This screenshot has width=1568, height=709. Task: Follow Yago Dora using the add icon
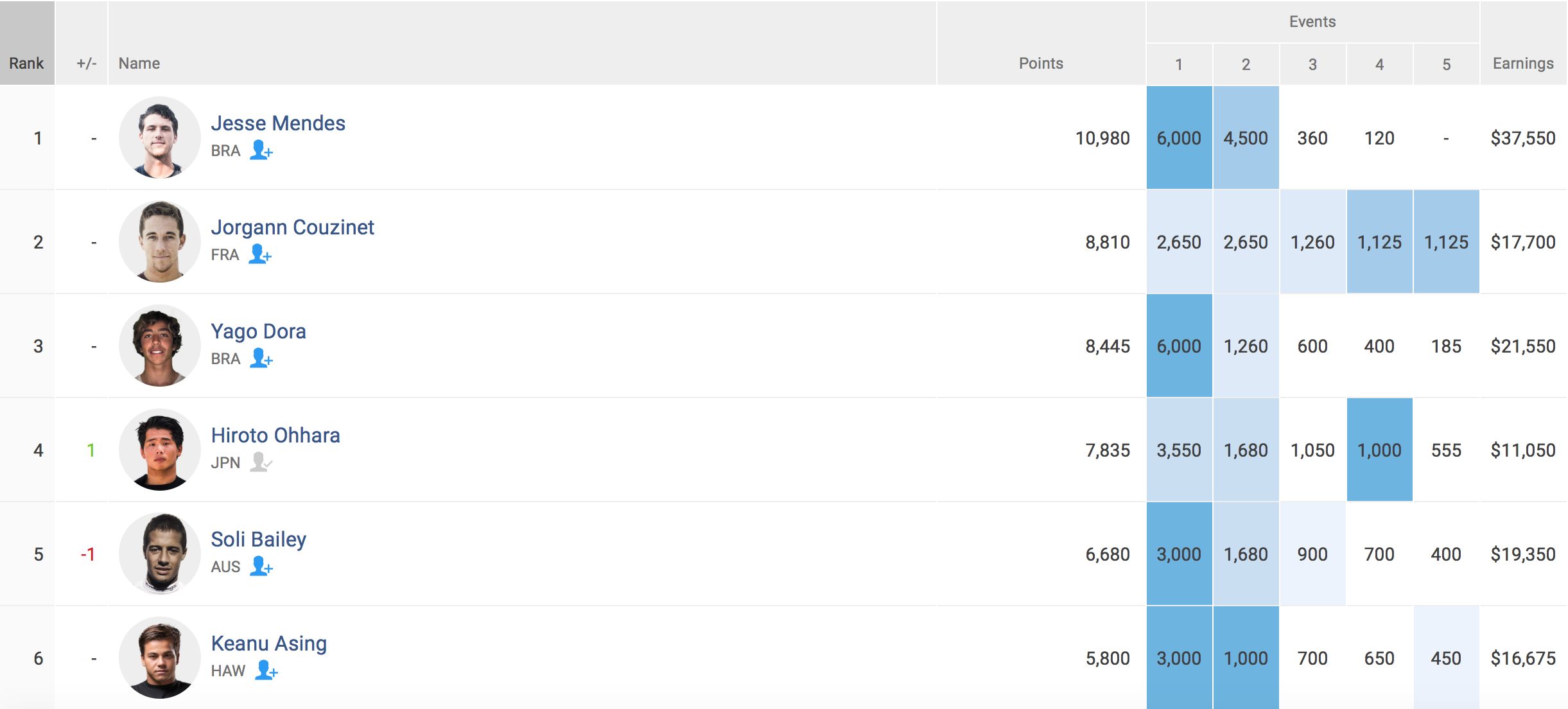click(261, 358)
